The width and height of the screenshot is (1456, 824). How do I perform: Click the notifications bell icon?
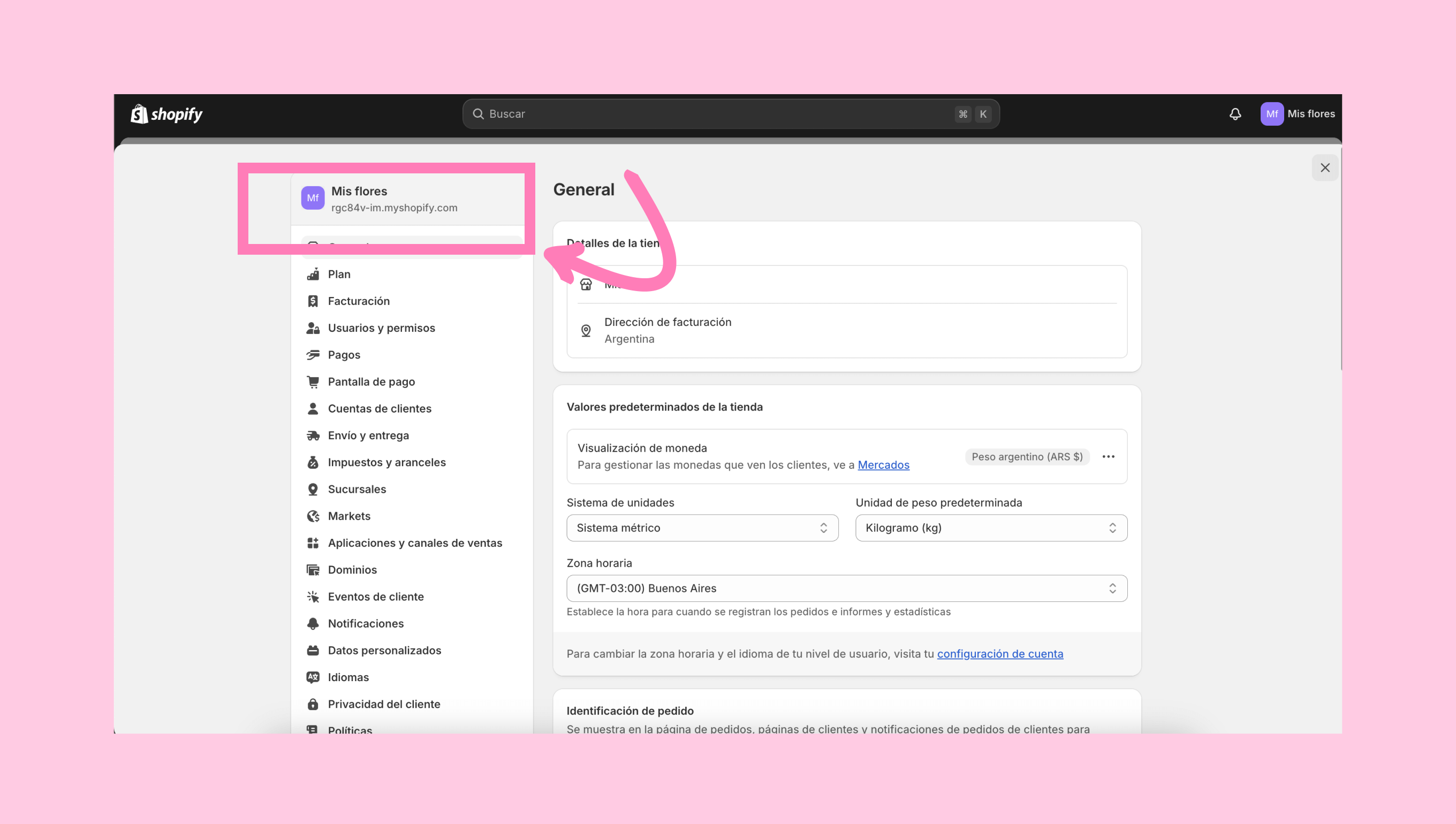click(x=1235, y=114)
